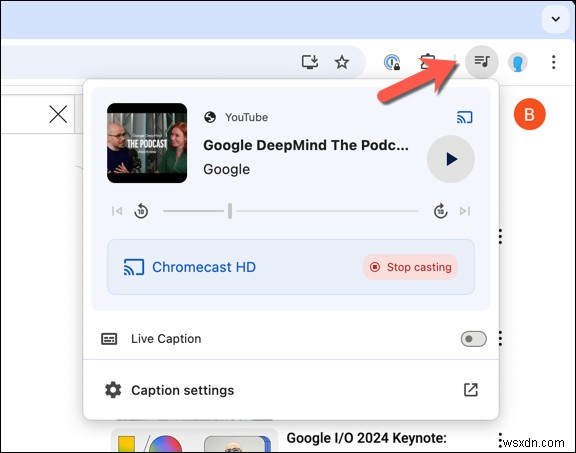The image size is (576, 453).
Task: Bookmark this page with the star icon
Action: tap(342, 62)
